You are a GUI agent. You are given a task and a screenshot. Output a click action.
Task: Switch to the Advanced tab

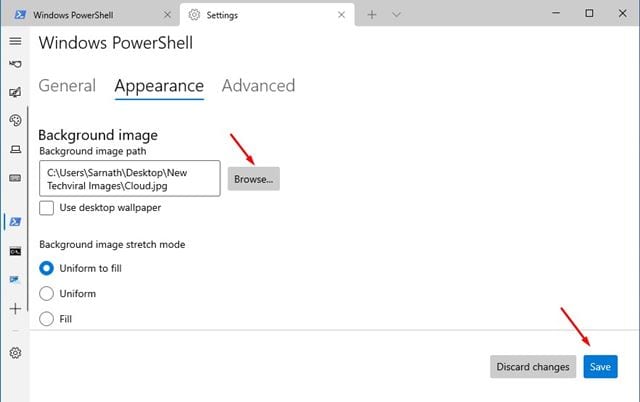(258, 86)
